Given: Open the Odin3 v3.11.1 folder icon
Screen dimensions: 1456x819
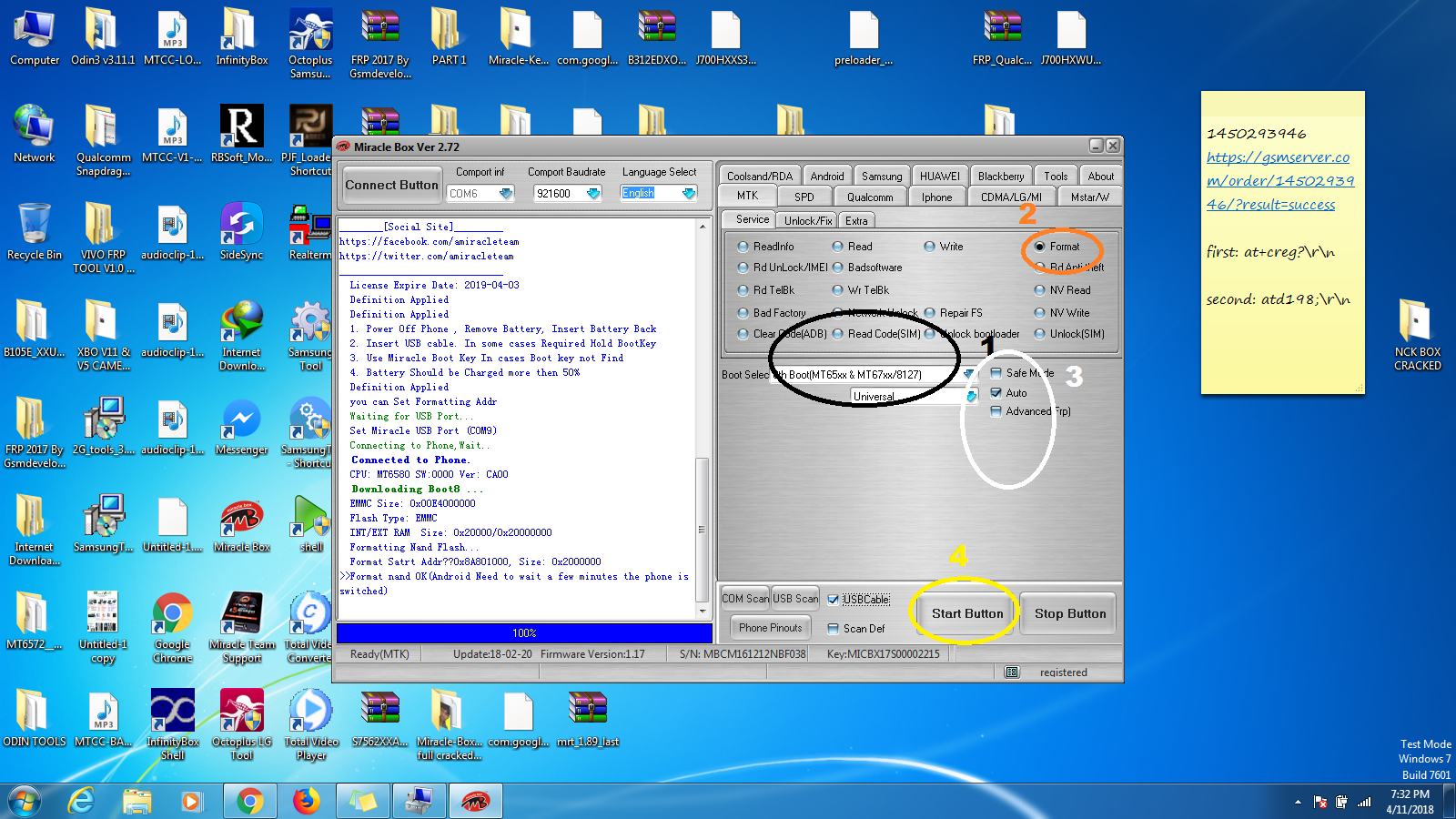Looking at the screenshot, I should coord(103,36).
